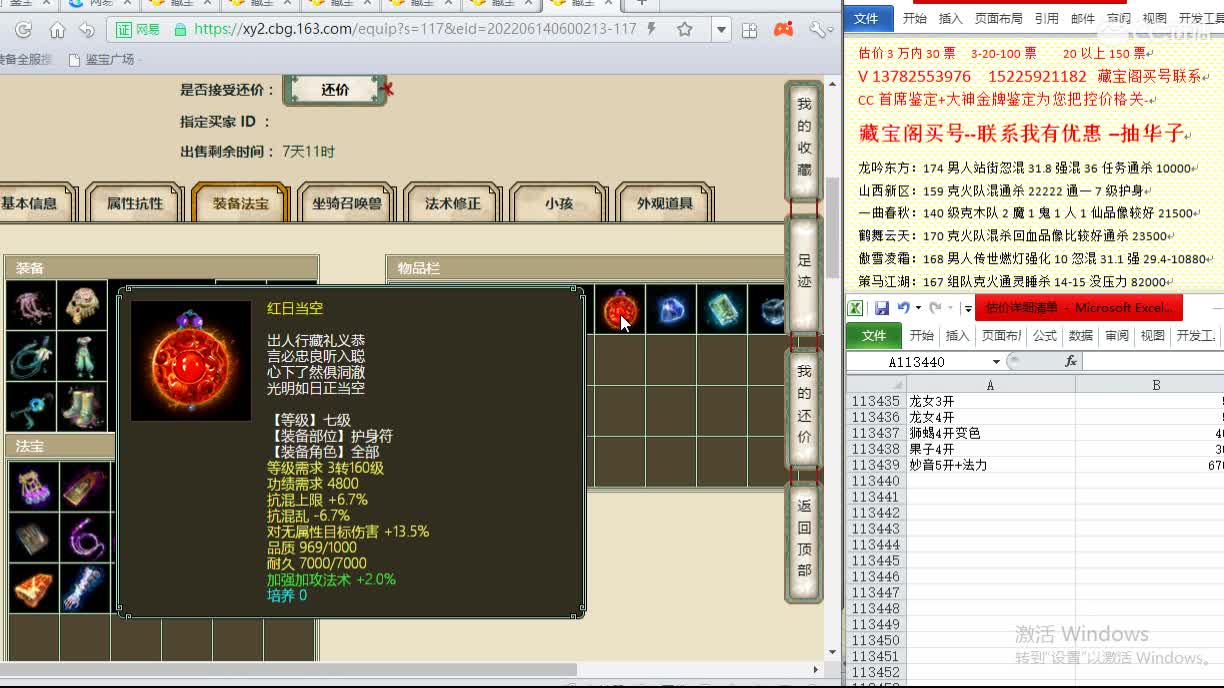Click the gray stone tablet treasure icon
1224x688 pixels.
click(33, 537)
